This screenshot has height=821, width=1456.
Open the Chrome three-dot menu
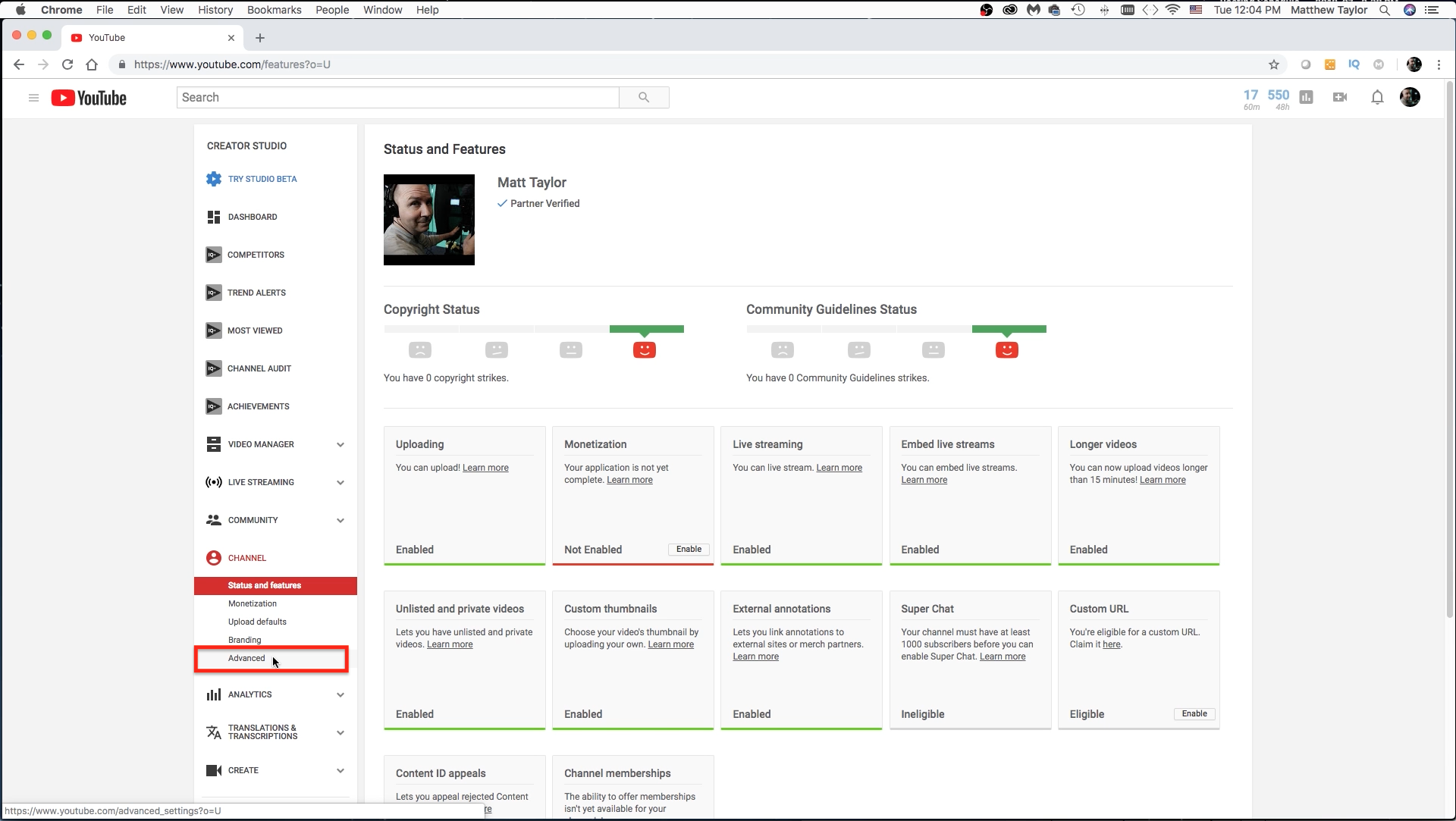[1439, 64]
